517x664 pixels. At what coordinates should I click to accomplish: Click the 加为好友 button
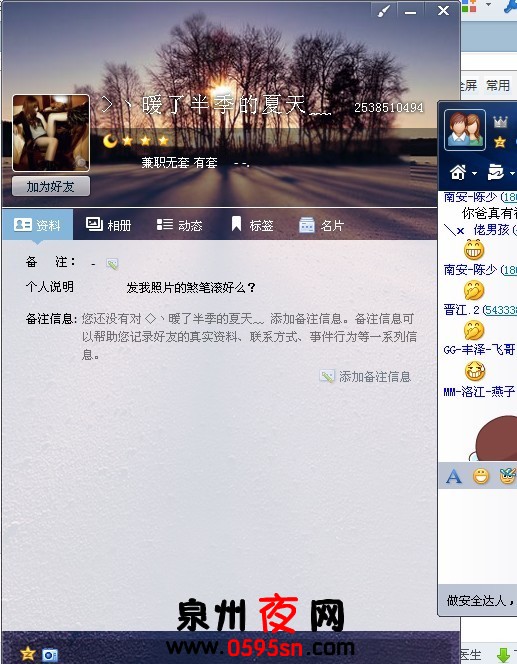click(x=51, y=186)
